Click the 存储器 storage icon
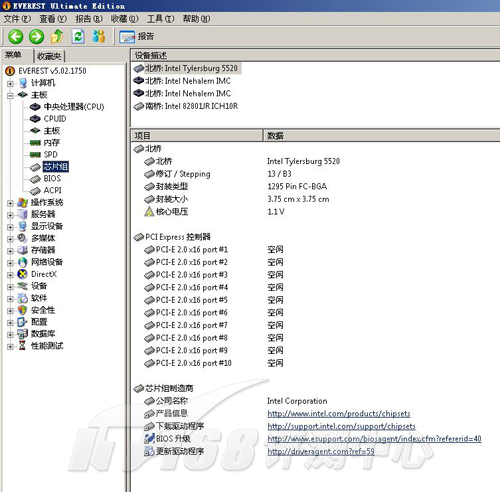The width and height of the screenshot is (500, 492). click(22, 250)
